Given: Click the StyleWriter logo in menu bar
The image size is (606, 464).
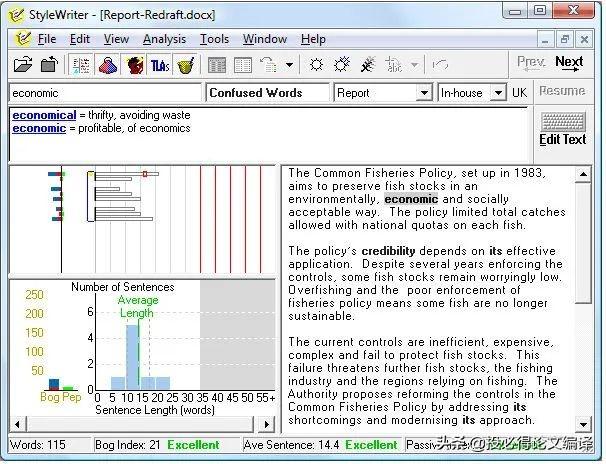Looking at the screenshot, I should tap(22, 39).
